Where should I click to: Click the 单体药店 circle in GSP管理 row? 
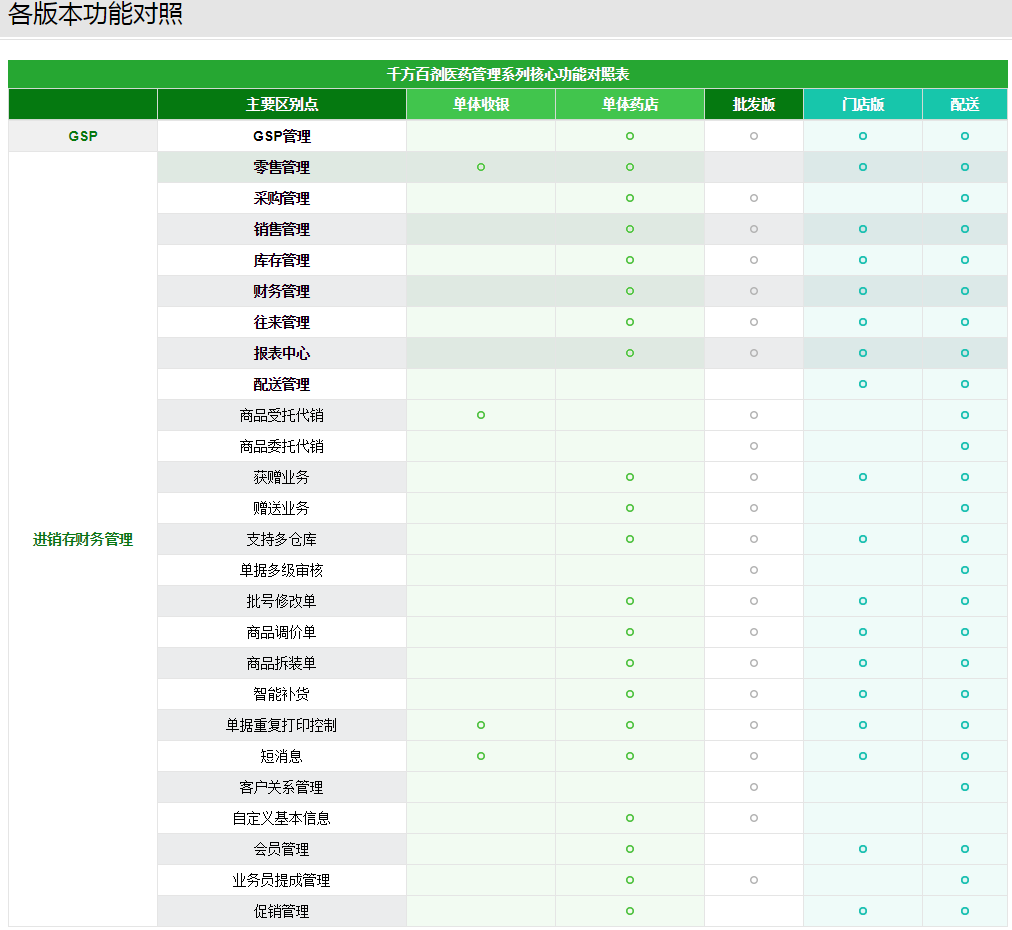click(630, 136)
